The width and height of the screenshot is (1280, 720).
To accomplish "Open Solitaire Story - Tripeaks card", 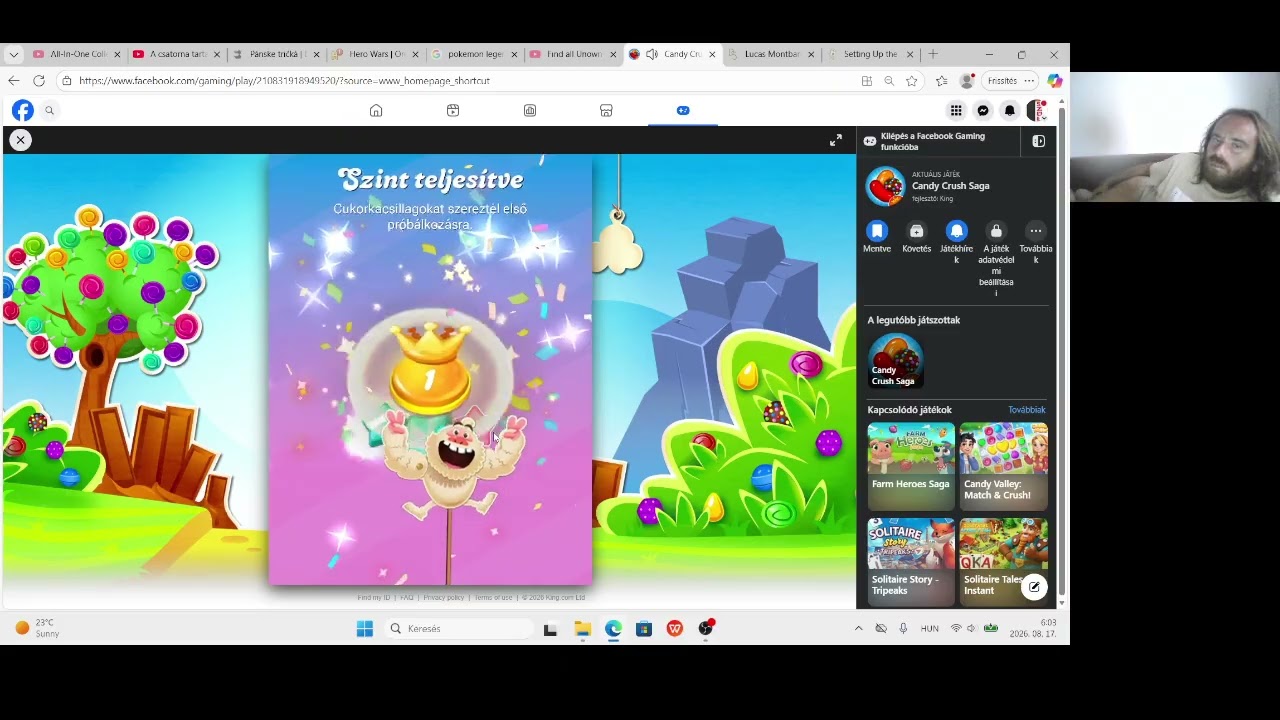I will point(911,562).
